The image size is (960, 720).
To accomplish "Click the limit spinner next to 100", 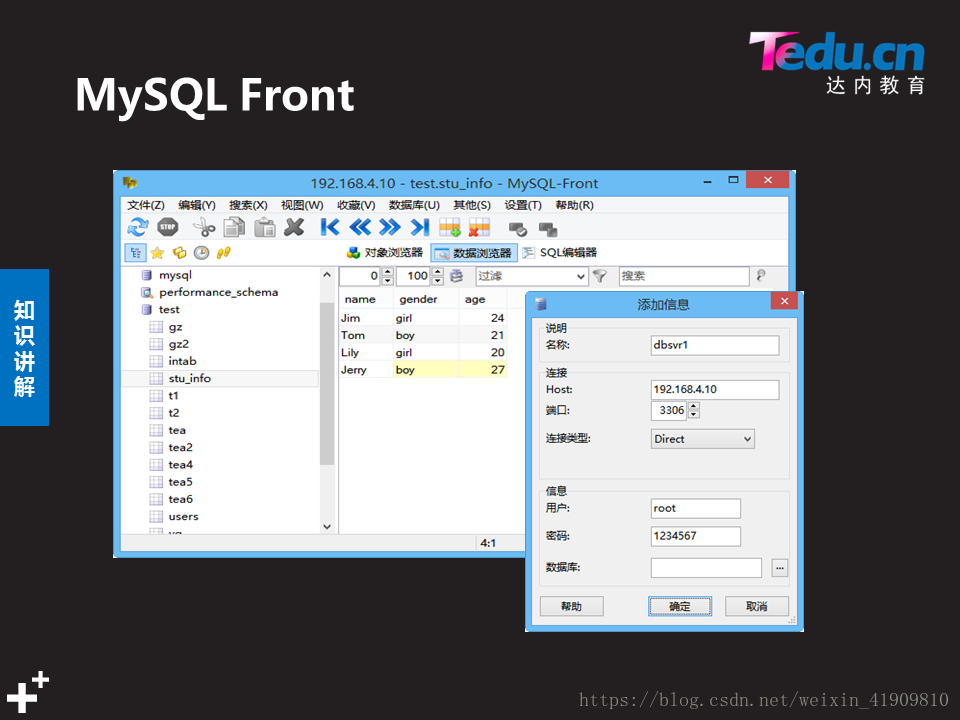I will point(437,277).
